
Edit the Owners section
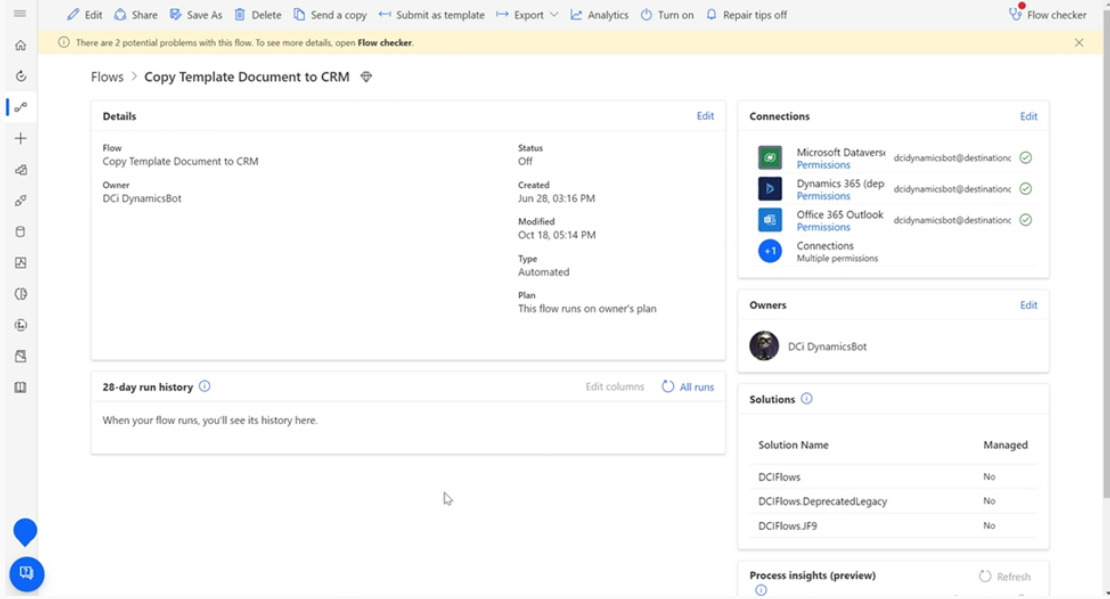point(1029,305)
